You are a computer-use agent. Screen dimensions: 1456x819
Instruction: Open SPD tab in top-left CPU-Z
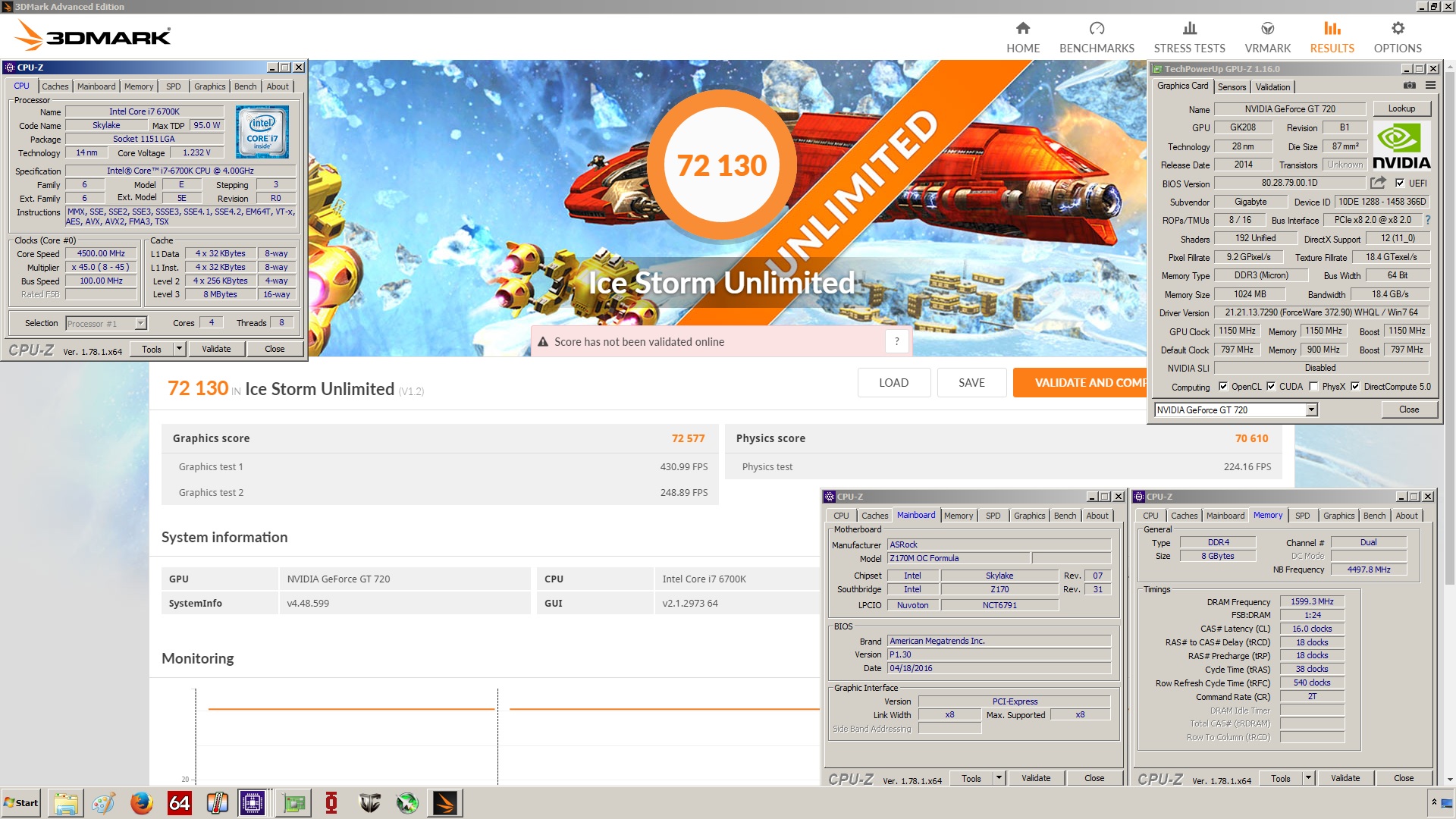[174, 86]
